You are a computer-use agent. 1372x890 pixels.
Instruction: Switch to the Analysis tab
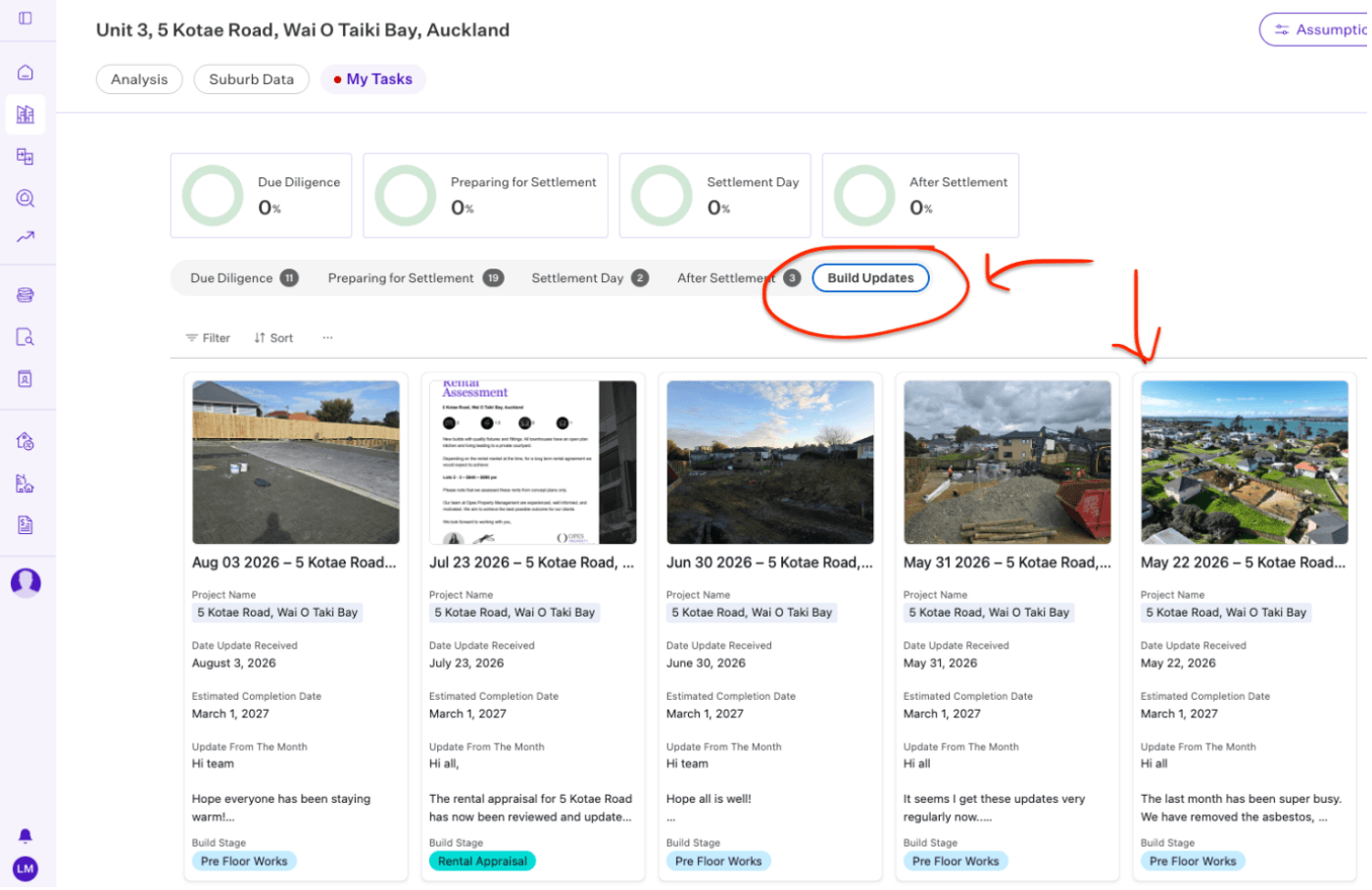pyautogui.click(x=139, y=79)
